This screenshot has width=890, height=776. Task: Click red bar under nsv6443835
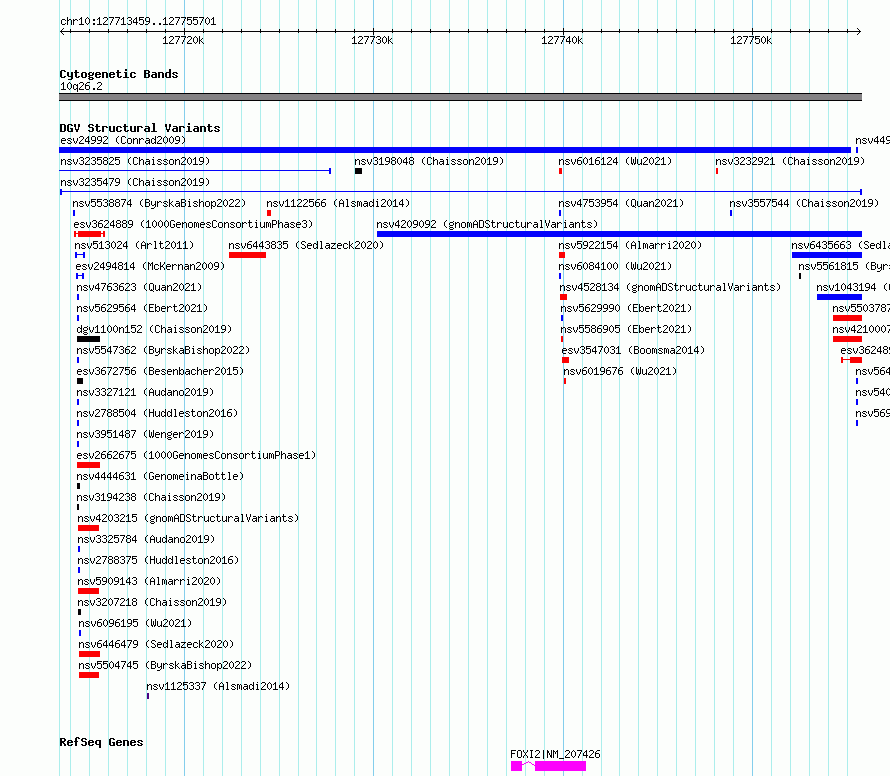[247, 255]
